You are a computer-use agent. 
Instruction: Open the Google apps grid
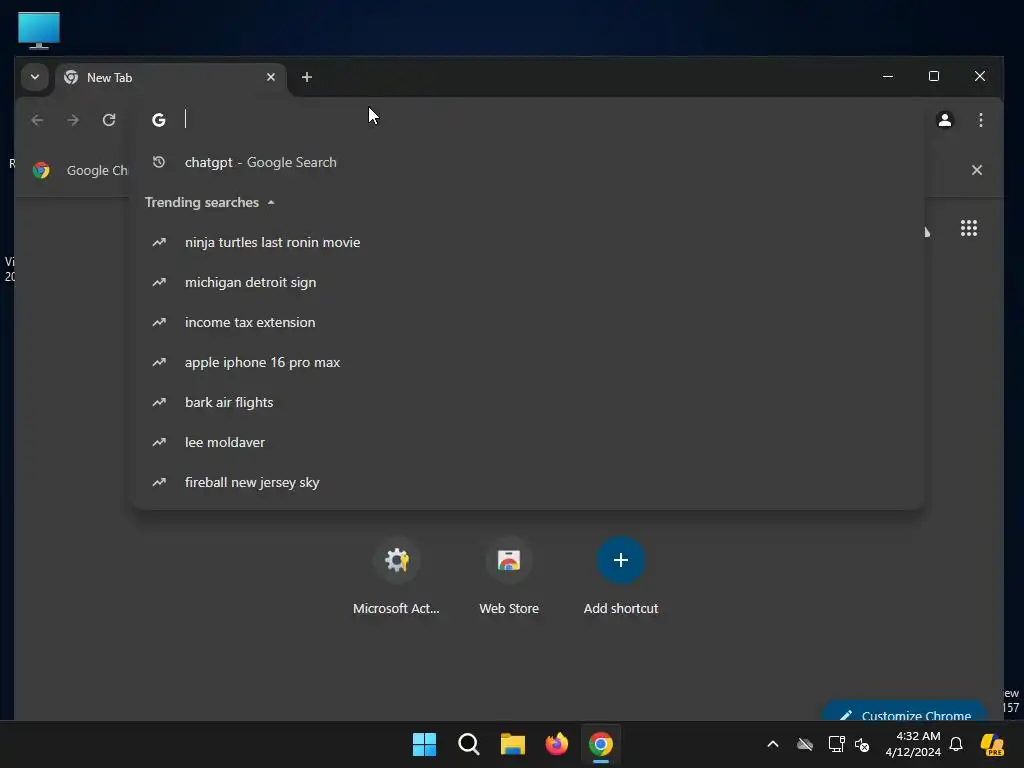click(x=968, y=228)
